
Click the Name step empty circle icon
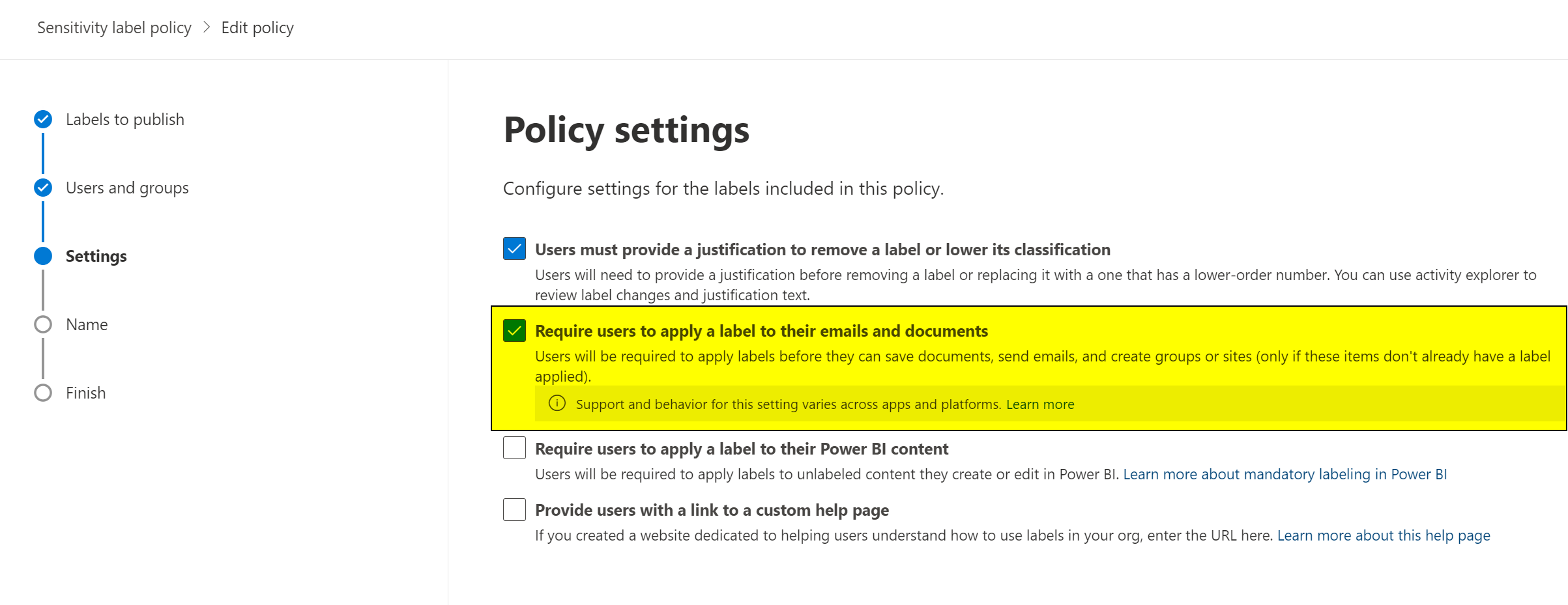point(43,324)
